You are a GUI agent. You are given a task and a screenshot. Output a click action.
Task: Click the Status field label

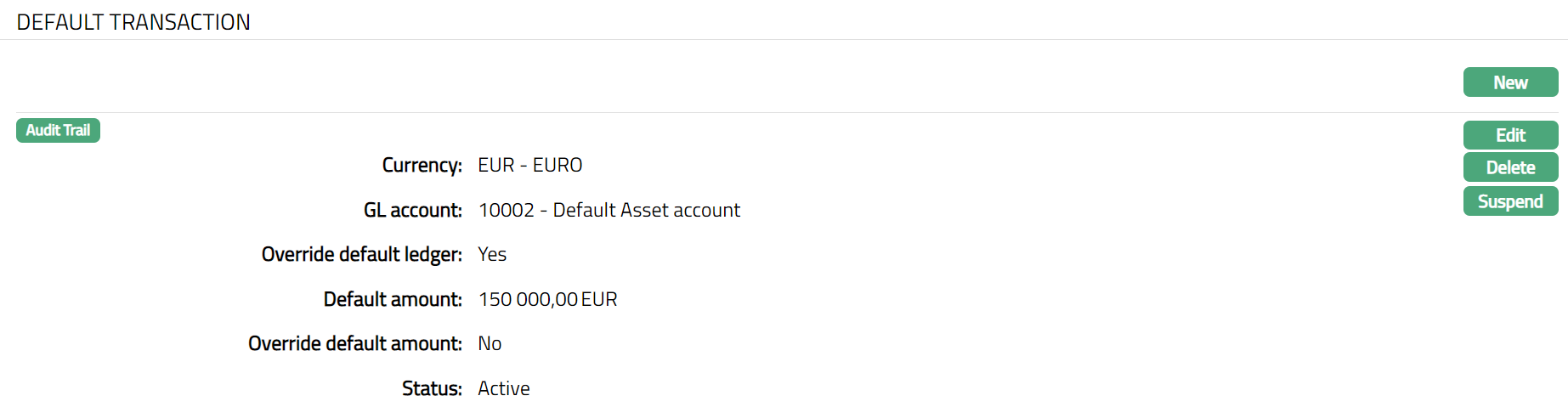click(x=432, y=388)
